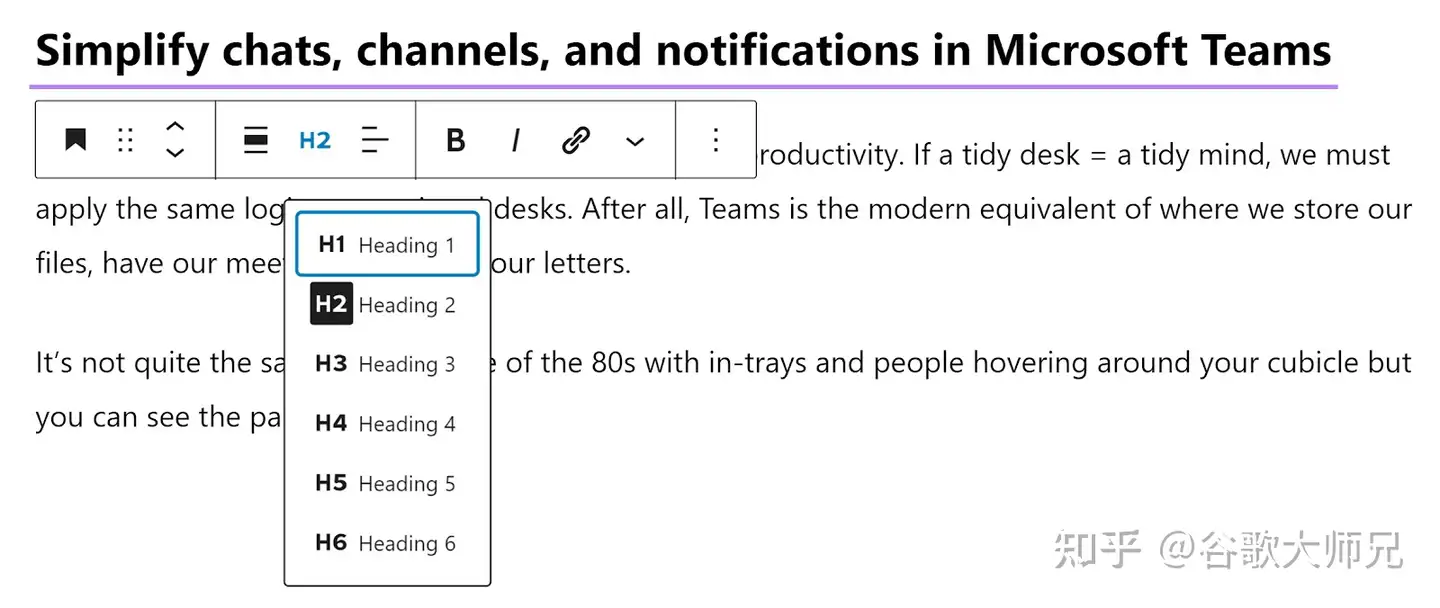Click the paragraph mentioning the 80s

tap(900, 363)
